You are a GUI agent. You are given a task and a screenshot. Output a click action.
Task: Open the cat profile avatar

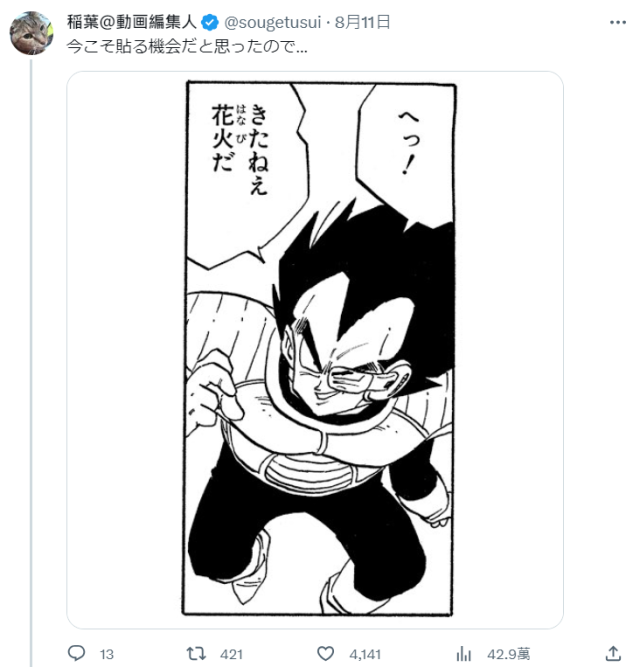point(31,34)
